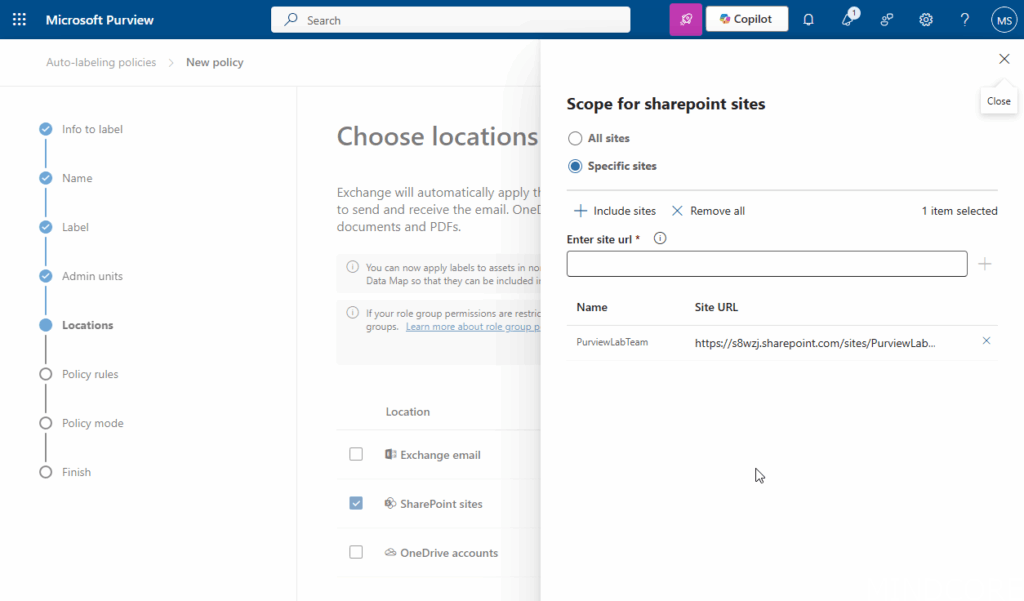Open the Auto-labeling policies breadcrumb link
This screenshot has height=601, width=1024.
(101, 62)
